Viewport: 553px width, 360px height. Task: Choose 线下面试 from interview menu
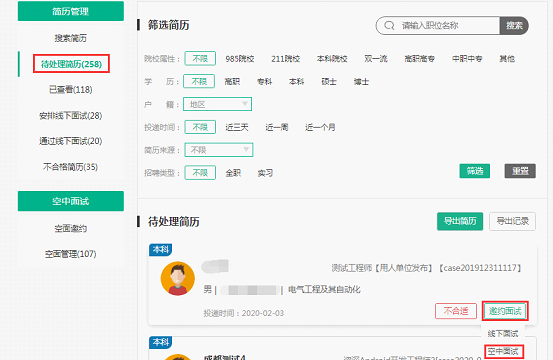(x=503, y=333)
